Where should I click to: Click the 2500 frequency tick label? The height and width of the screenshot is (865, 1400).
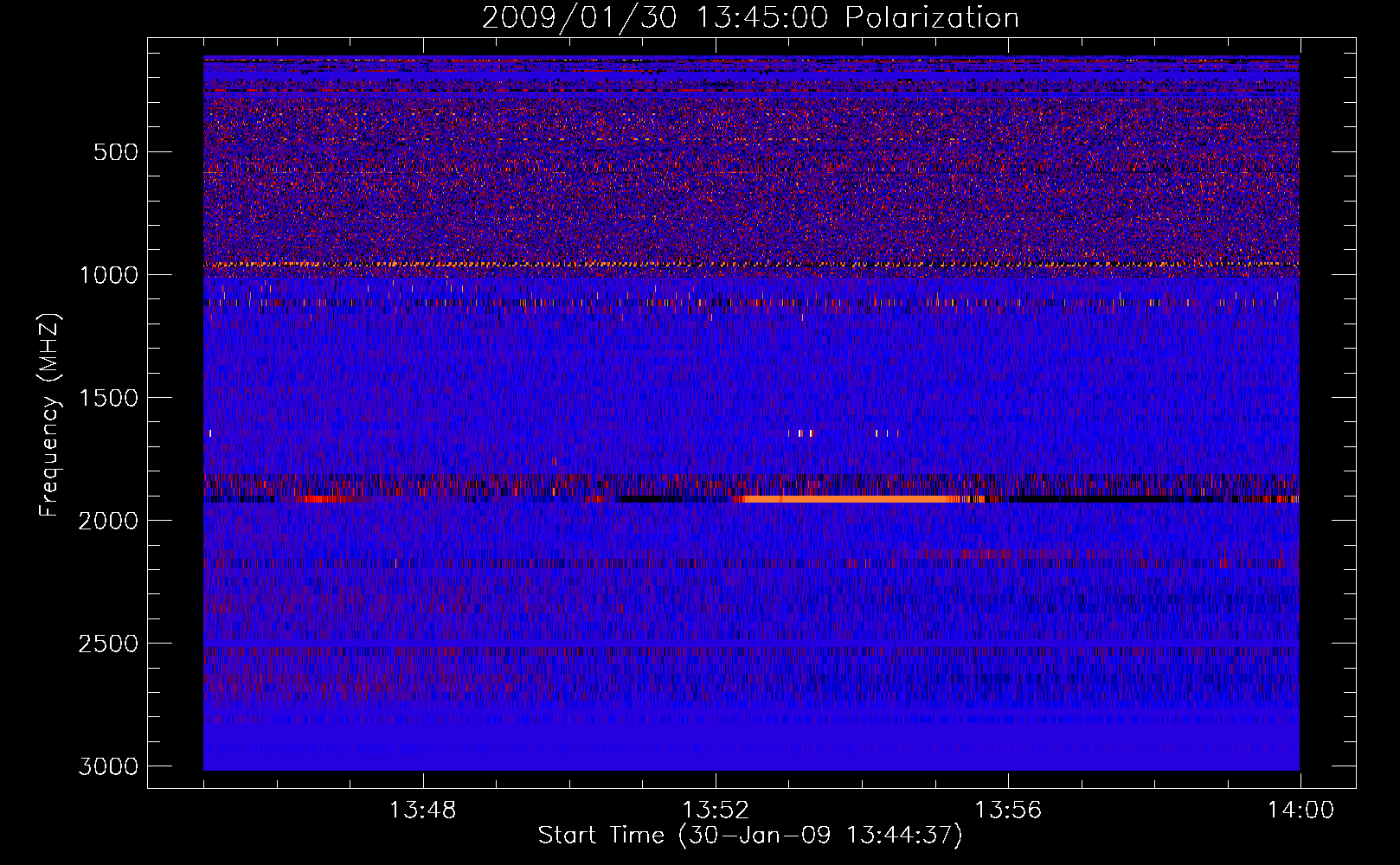[108, 644]
